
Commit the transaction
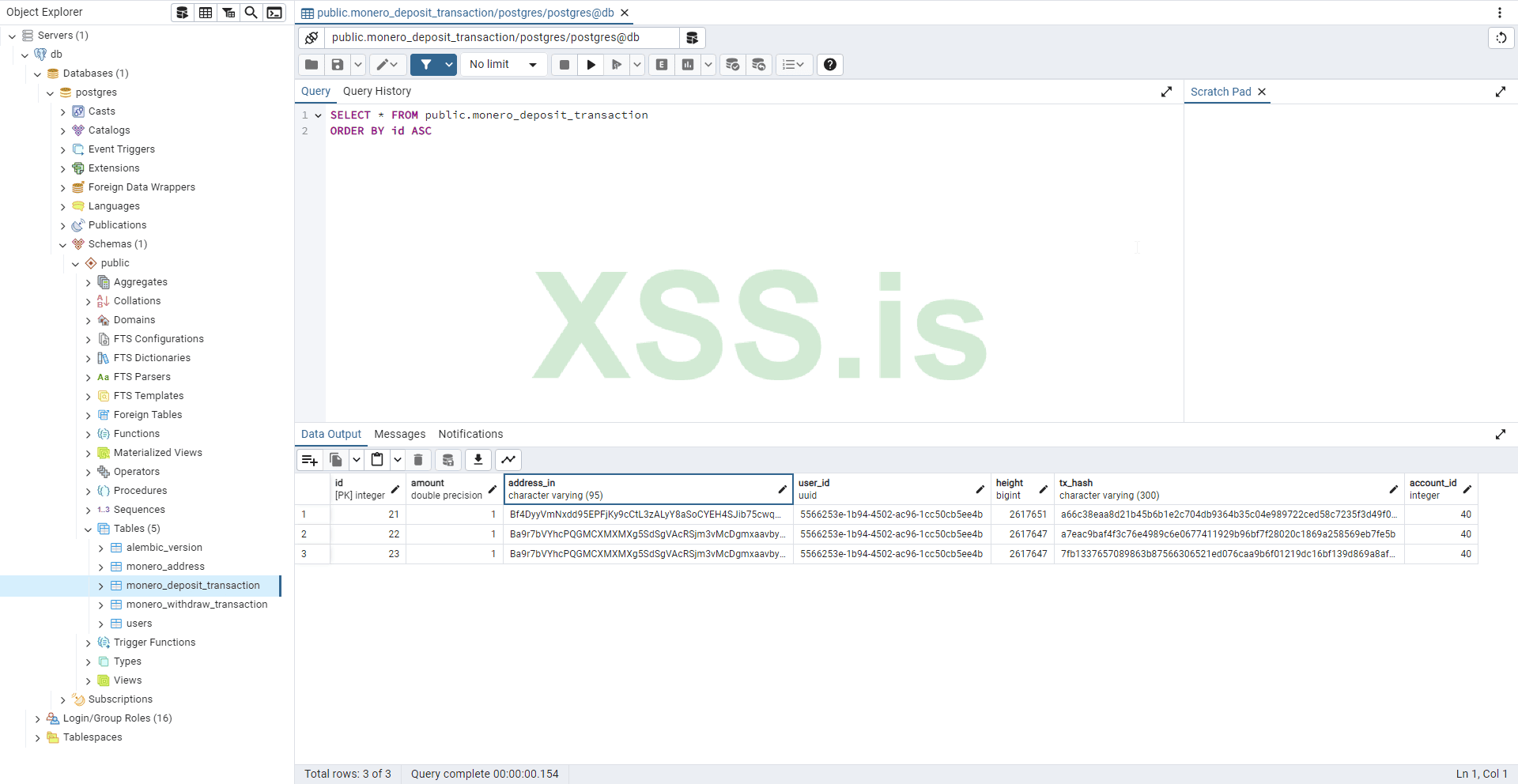(733, 65)
